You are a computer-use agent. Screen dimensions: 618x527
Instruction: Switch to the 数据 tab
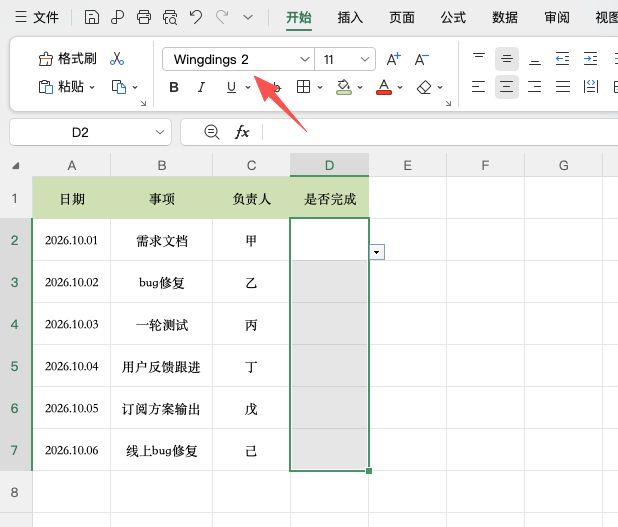click(x=505, y=18)
